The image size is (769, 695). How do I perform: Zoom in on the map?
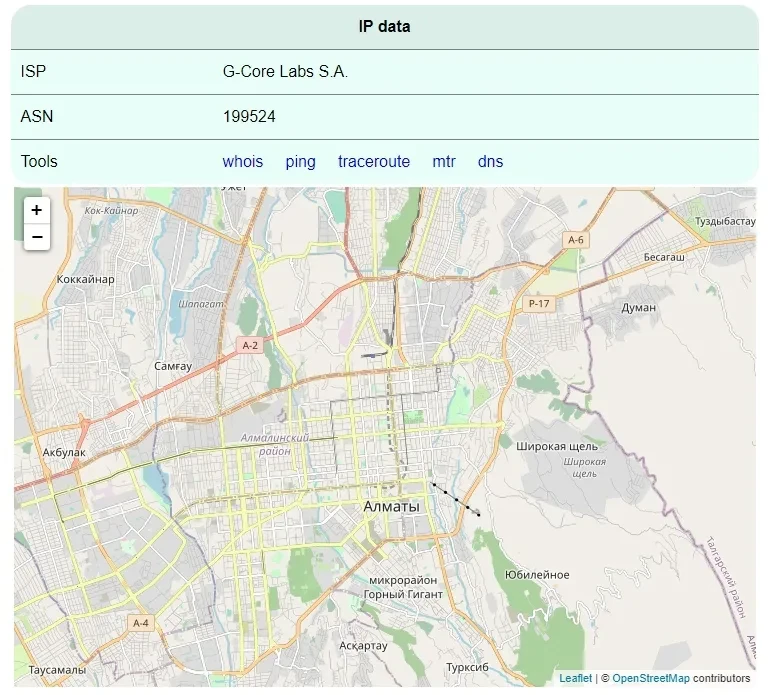[x=37, y=210]
